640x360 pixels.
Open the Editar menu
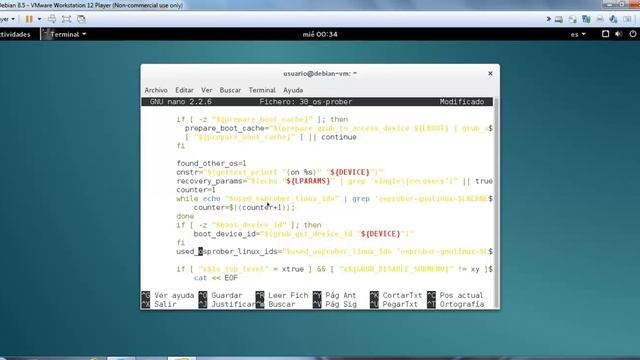coord(184,90)
